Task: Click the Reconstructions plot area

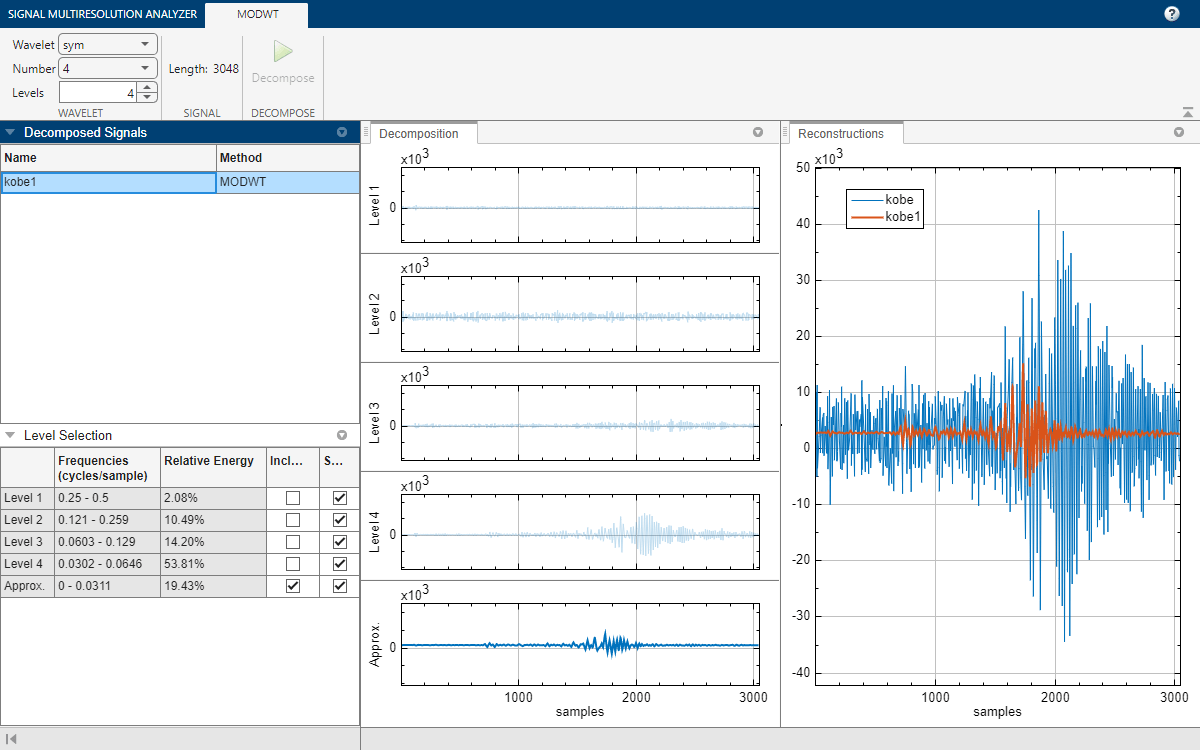Action: click(997, 426)
